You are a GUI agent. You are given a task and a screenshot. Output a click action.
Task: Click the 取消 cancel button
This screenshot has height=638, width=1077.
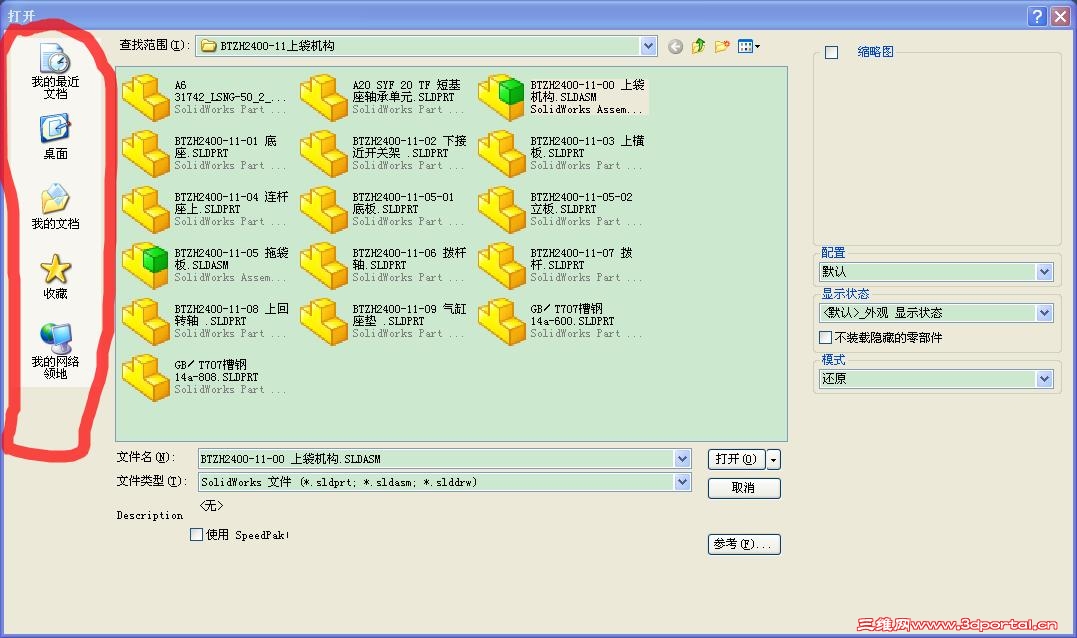(x=744, y=488)
